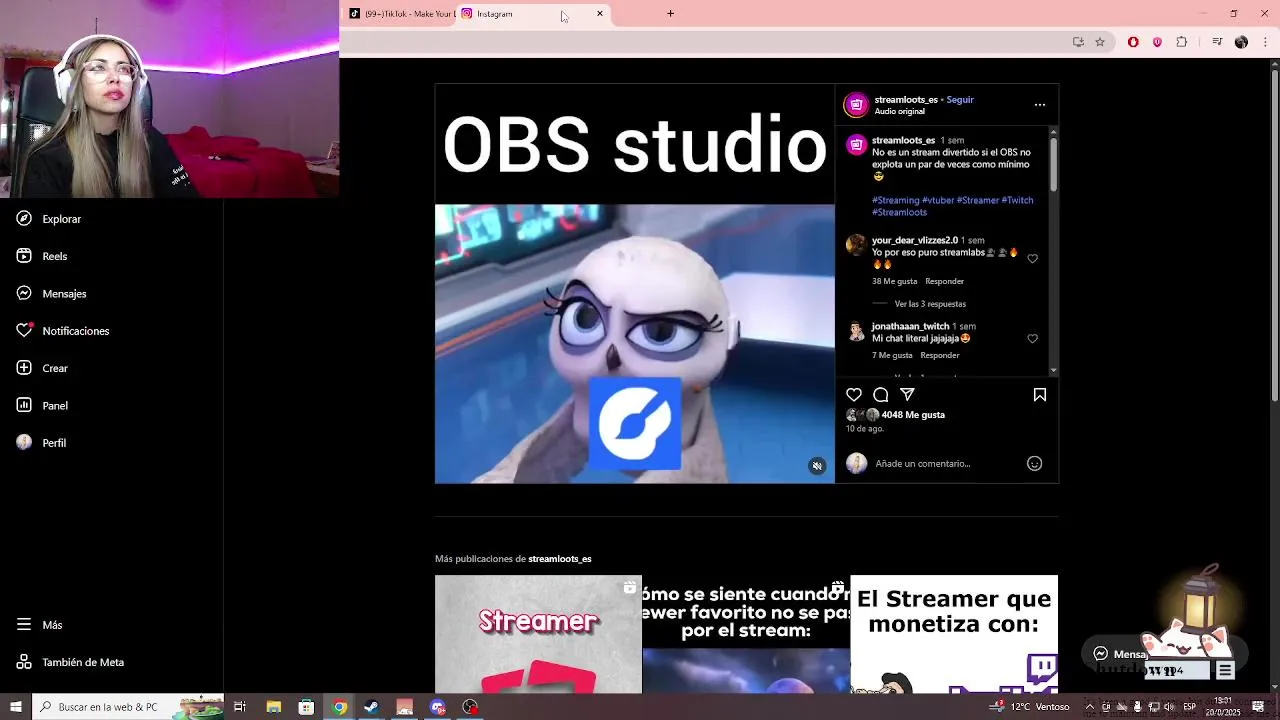The height and width of the screenshot is (720, 1280).
Task: Open the Notificaciones heart icon
Action: click(x=24, y=330)
